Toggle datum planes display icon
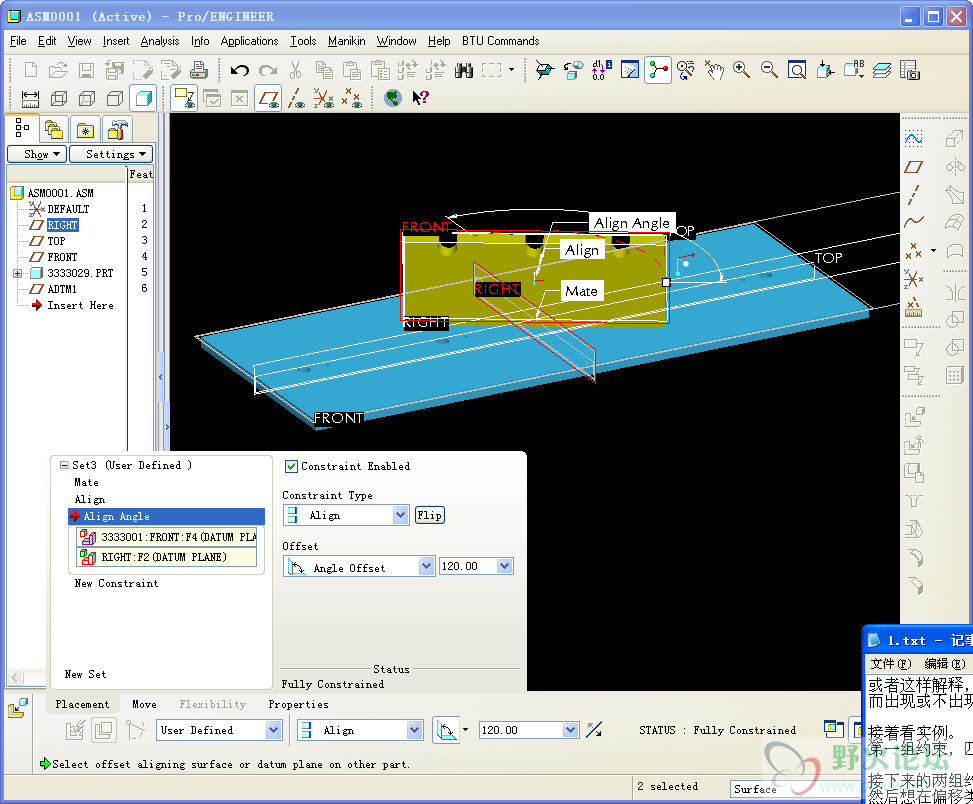Viewport: 973px width, 804px height. 267,98
